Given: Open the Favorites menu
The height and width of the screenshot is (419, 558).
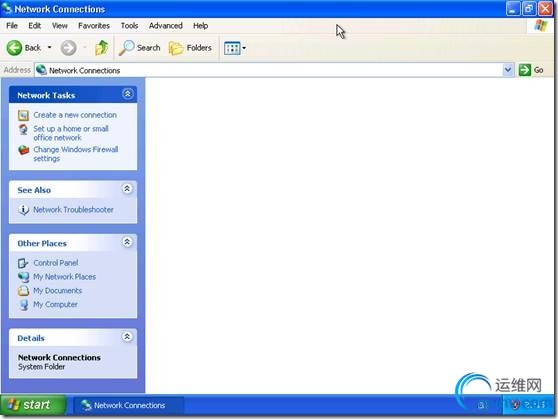Looking at the screenshot, I should (94, 26).
